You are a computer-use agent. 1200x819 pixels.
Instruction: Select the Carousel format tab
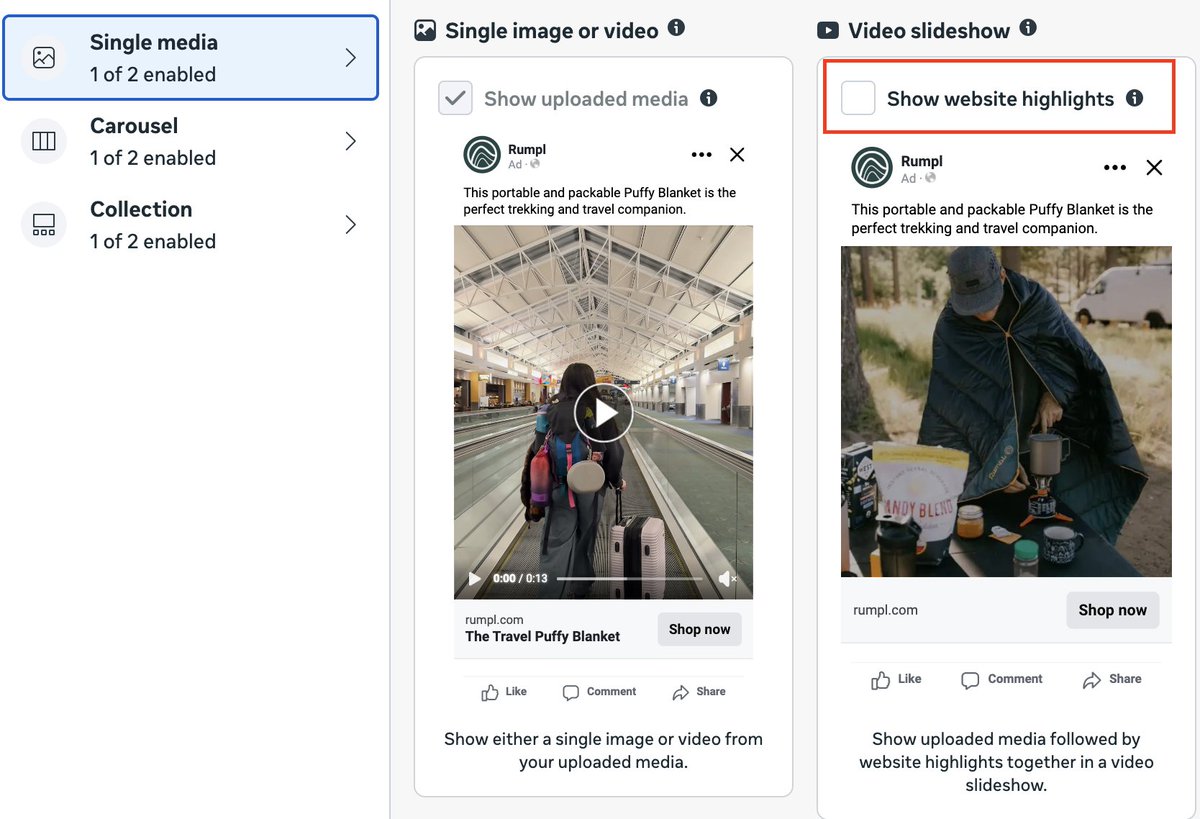190,141
